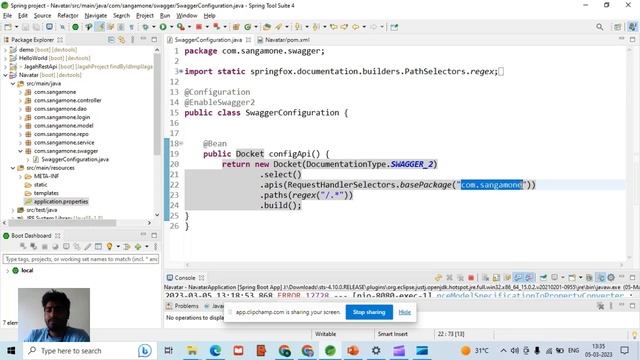Select the HelloWorld project
This screenshot has width=640, height=360.
click(33, 58)
